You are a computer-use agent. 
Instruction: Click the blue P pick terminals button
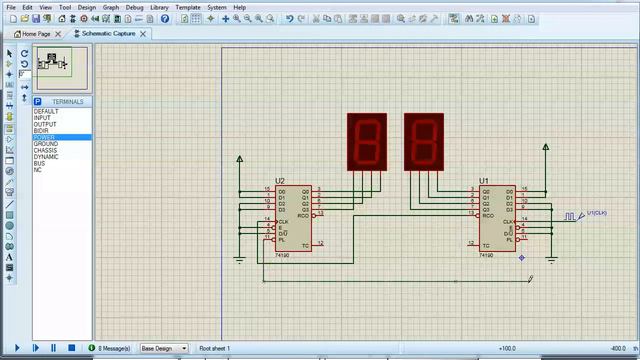[38, 101]
